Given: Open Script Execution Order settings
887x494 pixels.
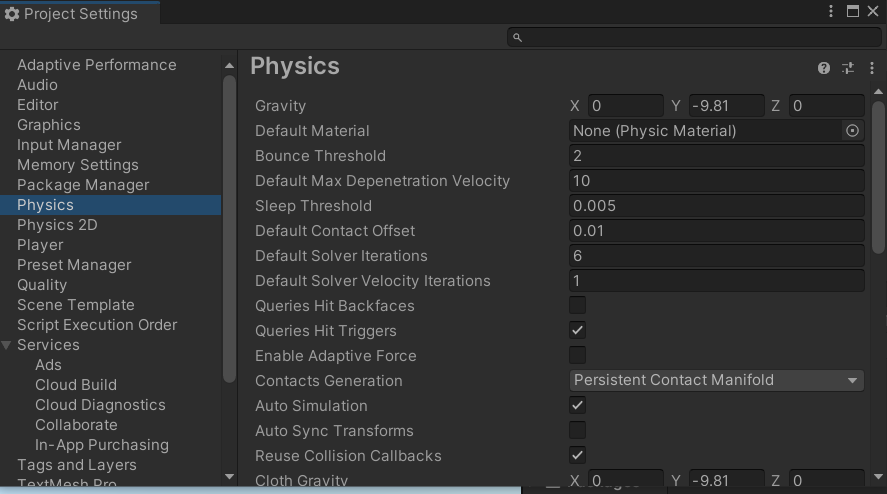Looking at the screenshot, I should 97,325.
